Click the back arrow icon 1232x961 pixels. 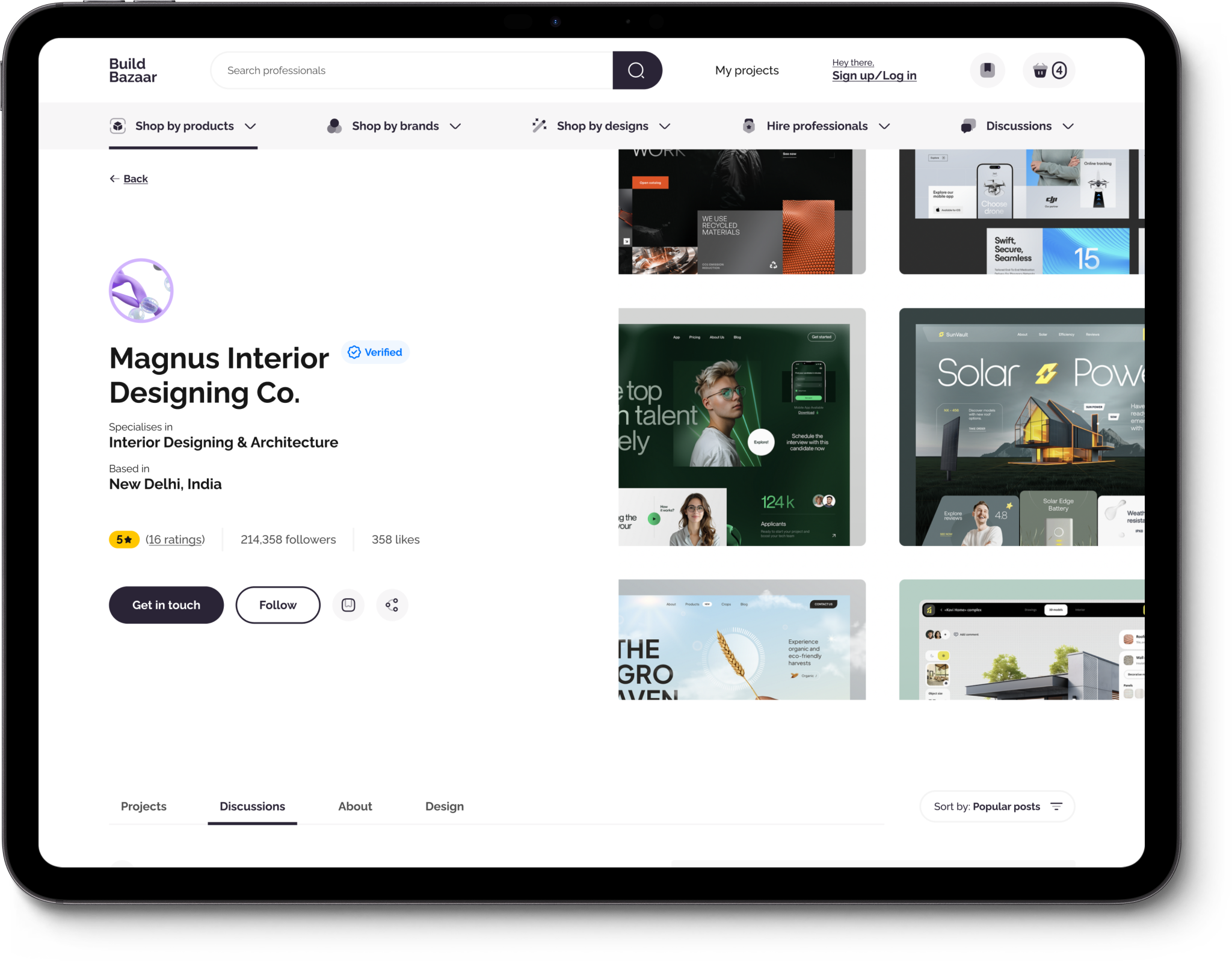114,179
